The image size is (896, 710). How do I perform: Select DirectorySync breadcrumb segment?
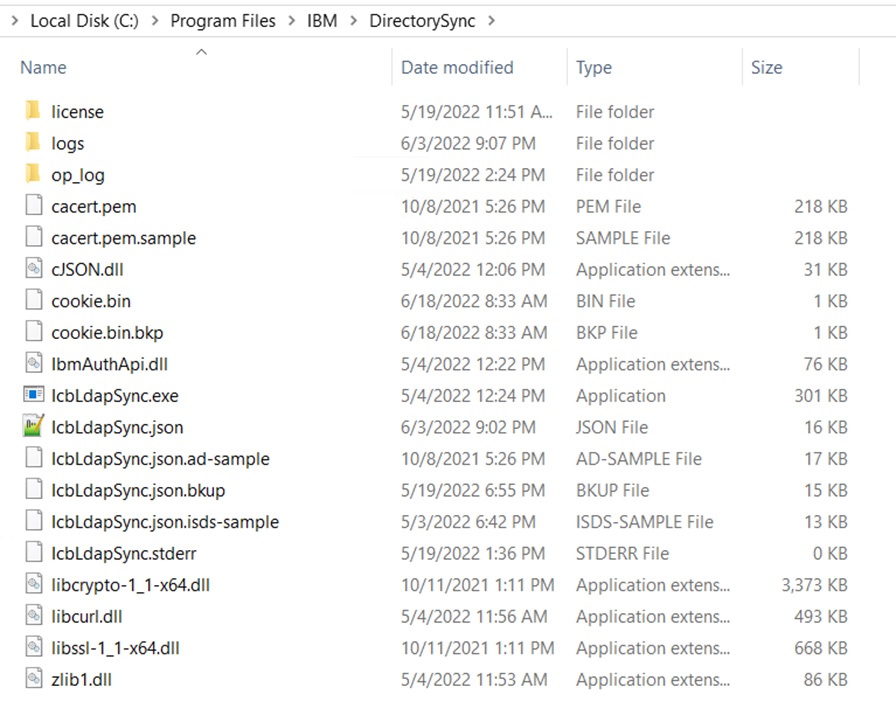pyautogui.click(x=422, y=21)
